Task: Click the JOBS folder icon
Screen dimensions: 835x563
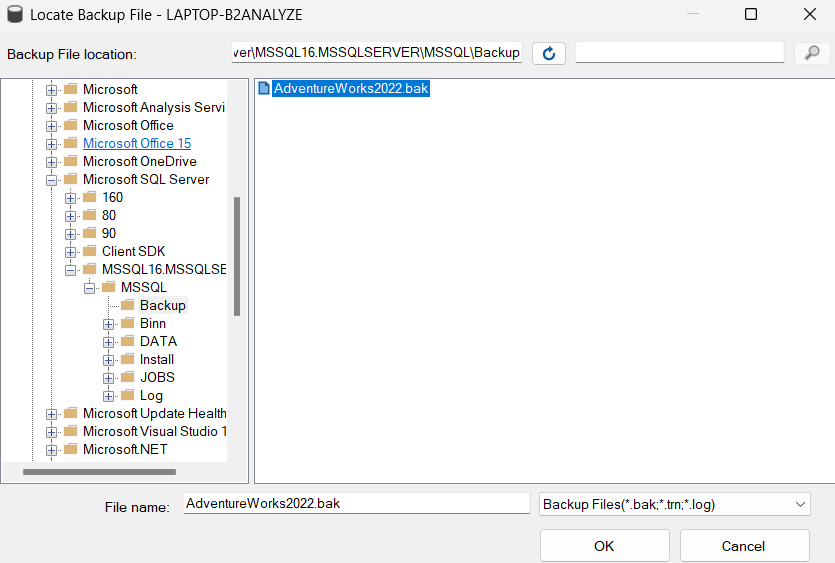Action: click(127, 377)
